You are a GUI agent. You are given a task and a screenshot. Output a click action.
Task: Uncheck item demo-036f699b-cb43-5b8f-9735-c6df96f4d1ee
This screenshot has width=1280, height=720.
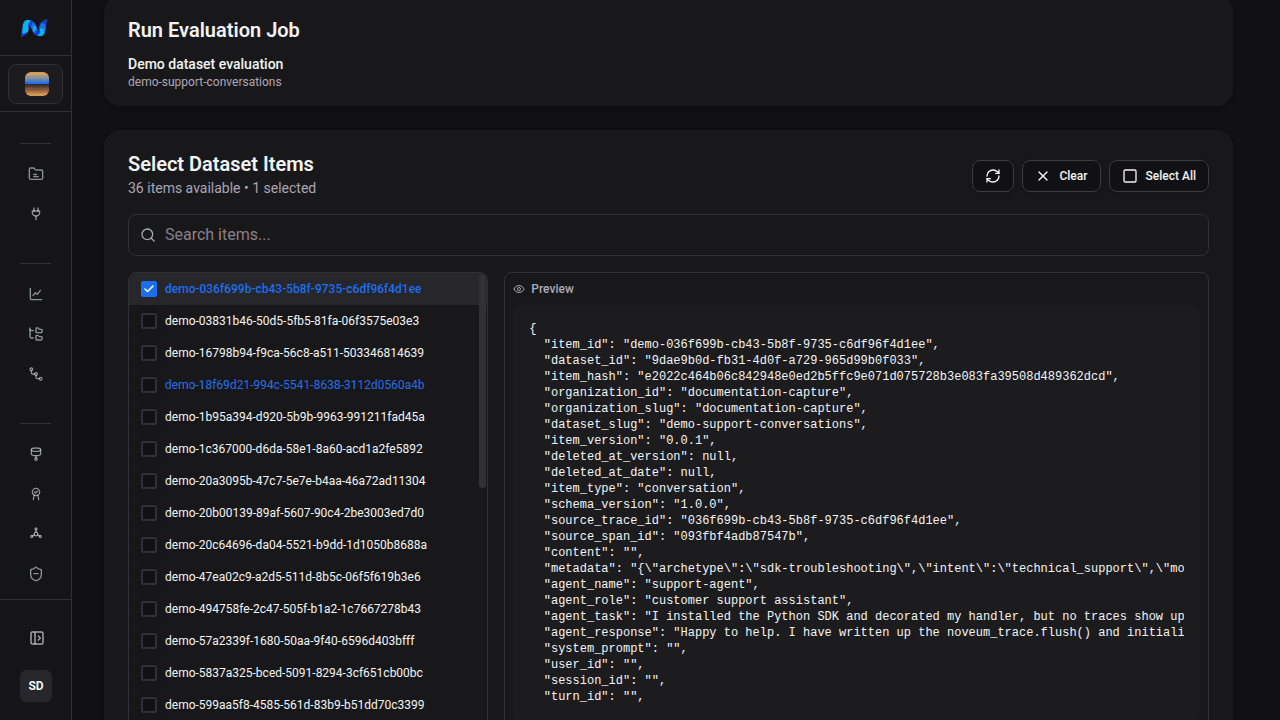click(149, 289)
